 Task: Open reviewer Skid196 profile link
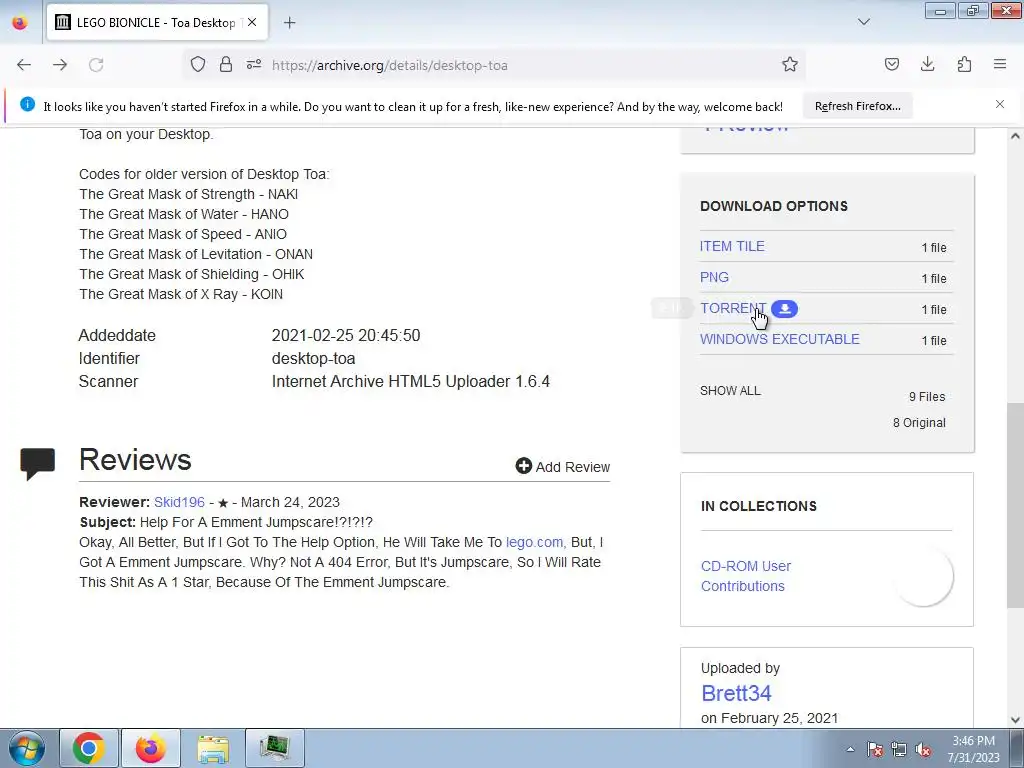point(179,502)
